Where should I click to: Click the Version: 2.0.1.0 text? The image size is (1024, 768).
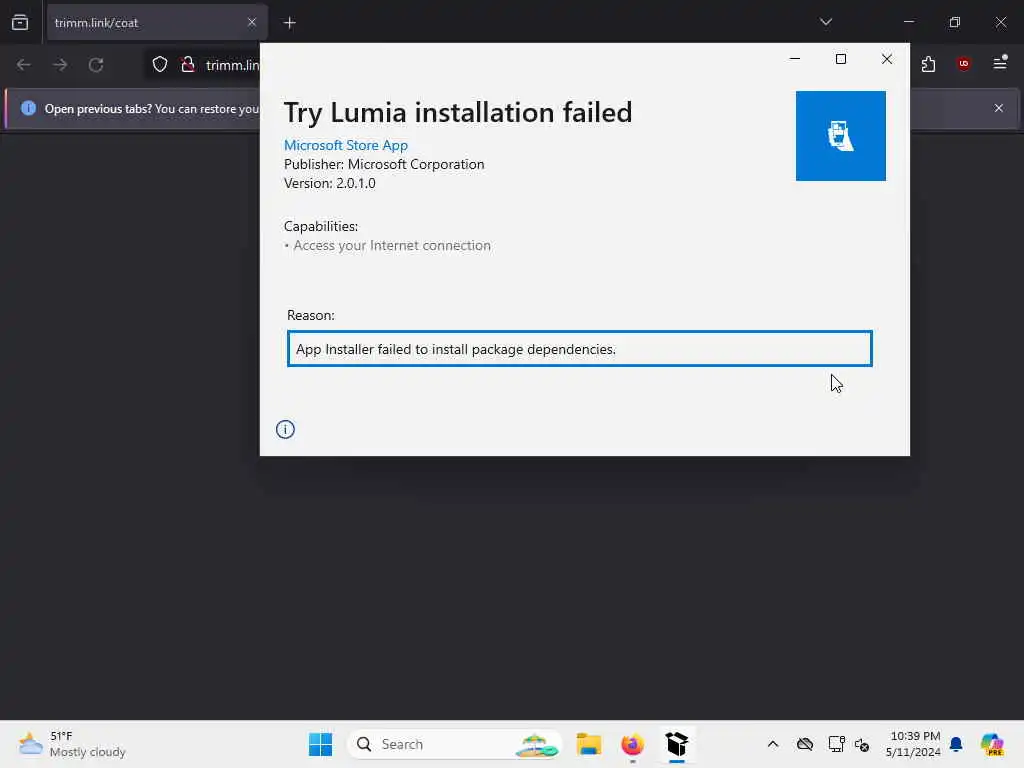(x=330, y=183)
